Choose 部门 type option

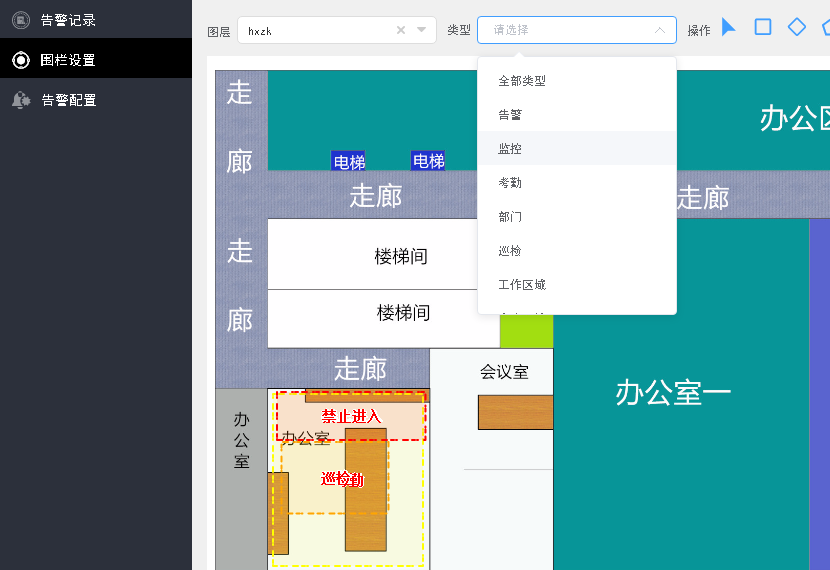[x=577, y=216]
